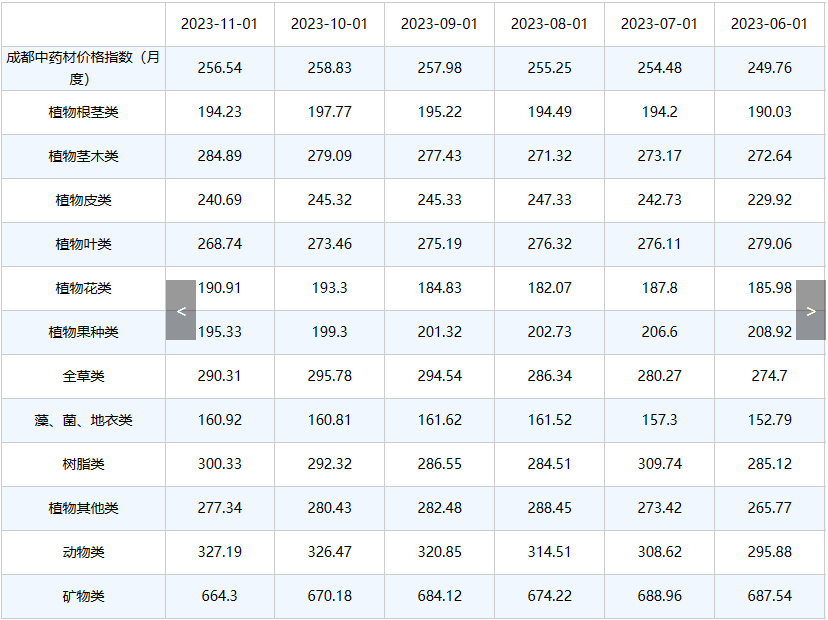Click the 成都中药材价格指数 row label
Screen dimensions: 828x620
coord(83,68)
